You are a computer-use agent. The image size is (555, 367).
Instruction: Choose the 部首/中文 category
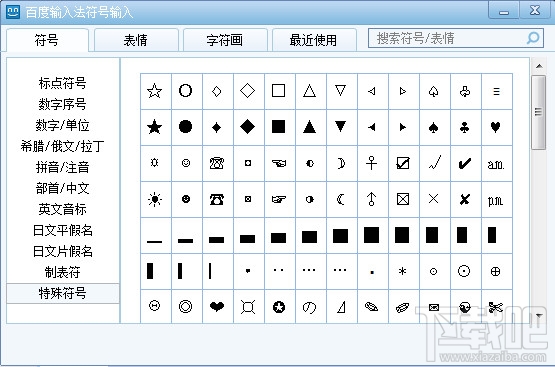(63, 188)
